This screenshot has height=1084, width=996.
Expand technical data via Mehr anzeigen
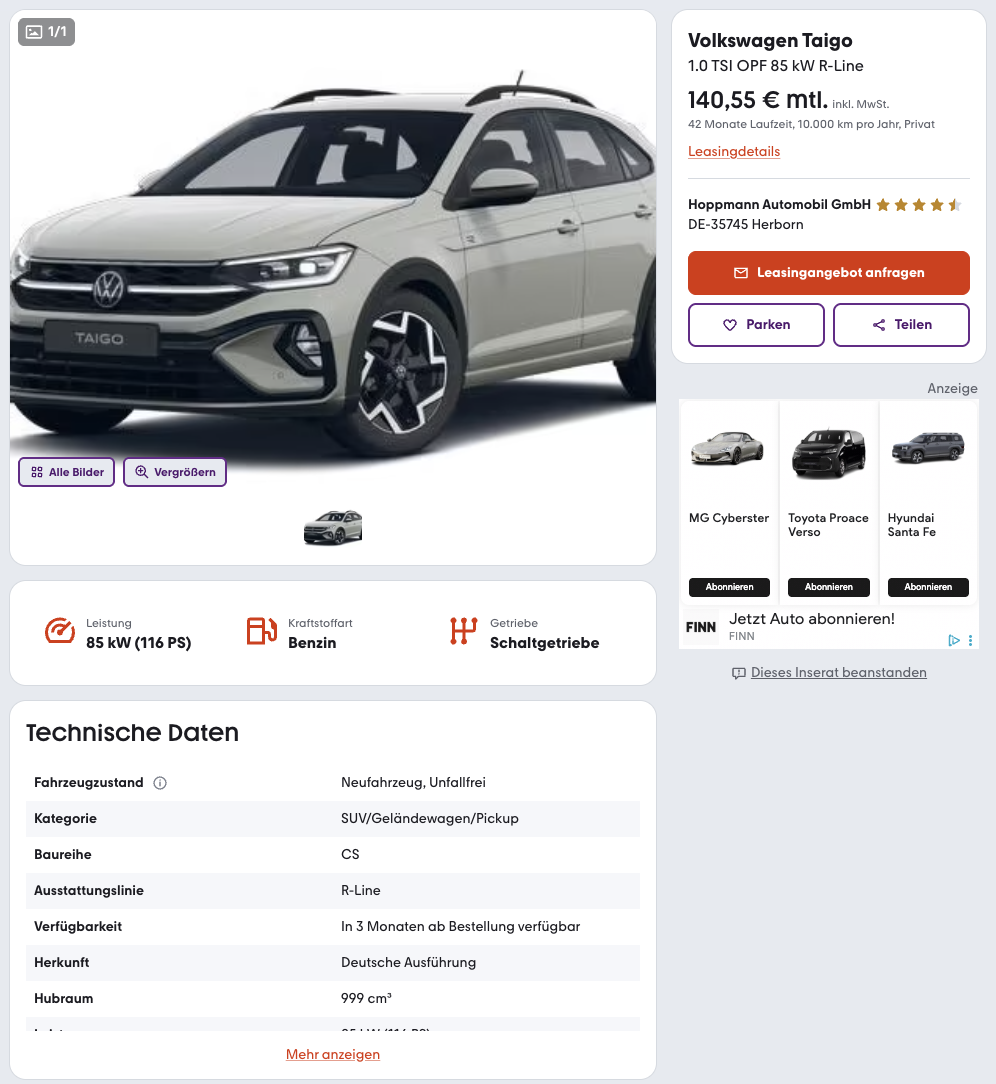(x=333, y=1054)
